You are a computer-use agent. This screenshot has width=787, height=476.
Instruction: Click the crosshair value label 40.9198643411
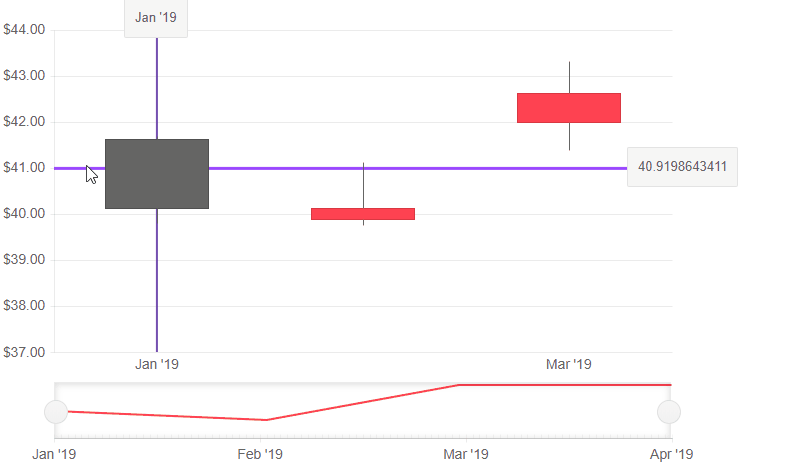pos(682,167)
